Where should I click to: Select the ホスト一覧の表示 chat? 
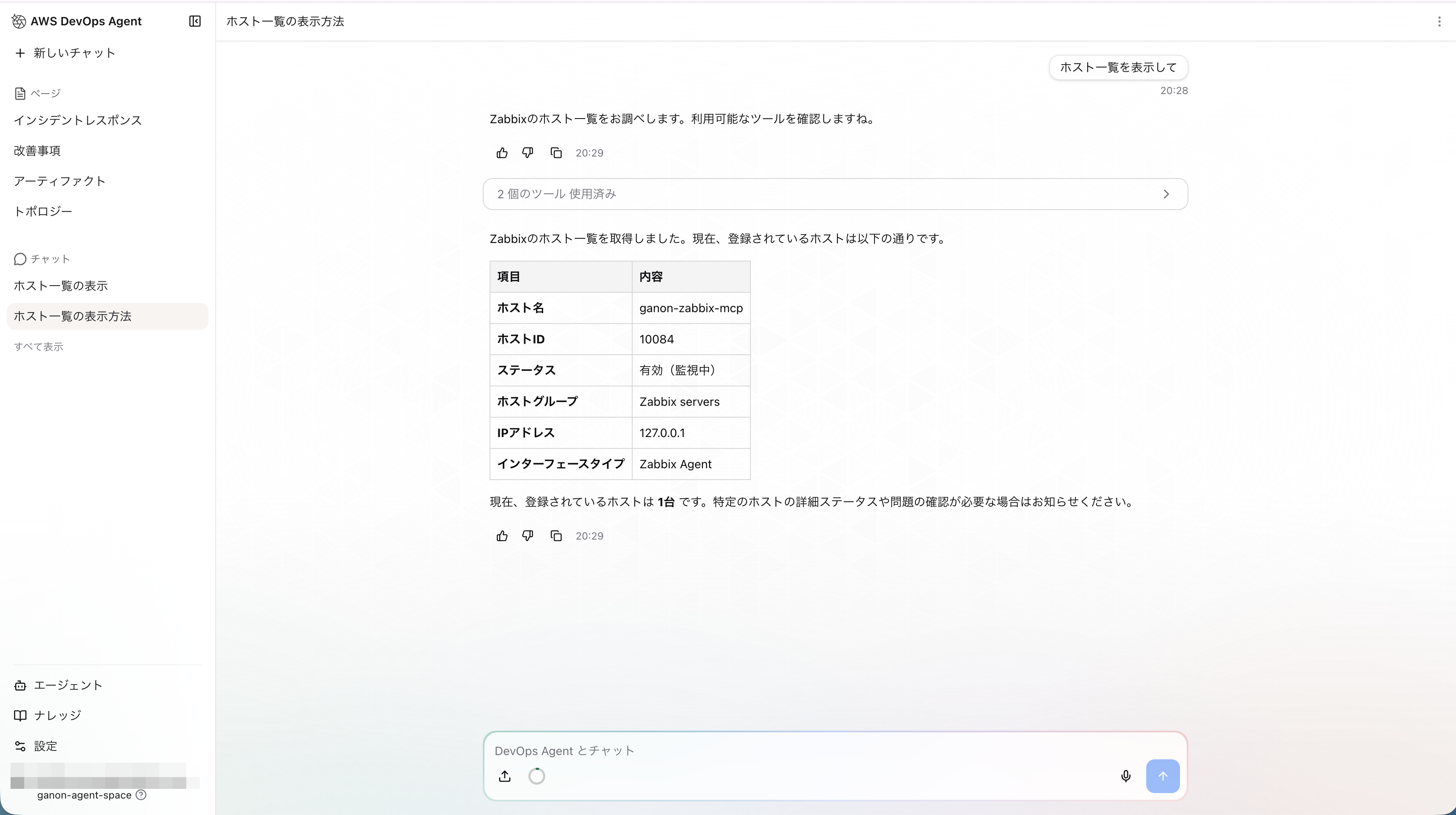[x=60, y=286]
